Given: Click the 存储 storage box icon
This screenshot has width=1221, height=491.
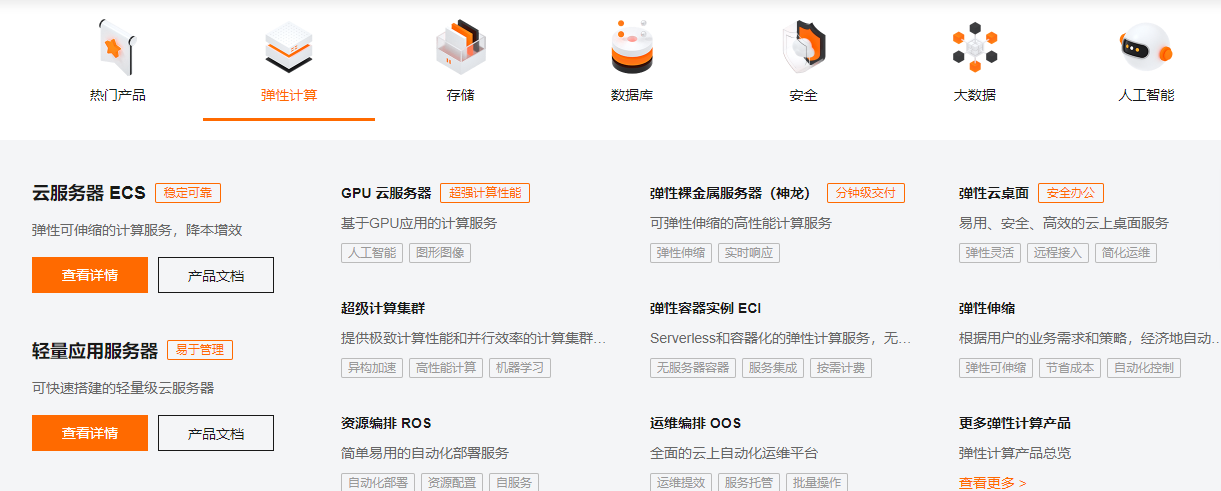Looking at the screenshot, I should [461, 46].
